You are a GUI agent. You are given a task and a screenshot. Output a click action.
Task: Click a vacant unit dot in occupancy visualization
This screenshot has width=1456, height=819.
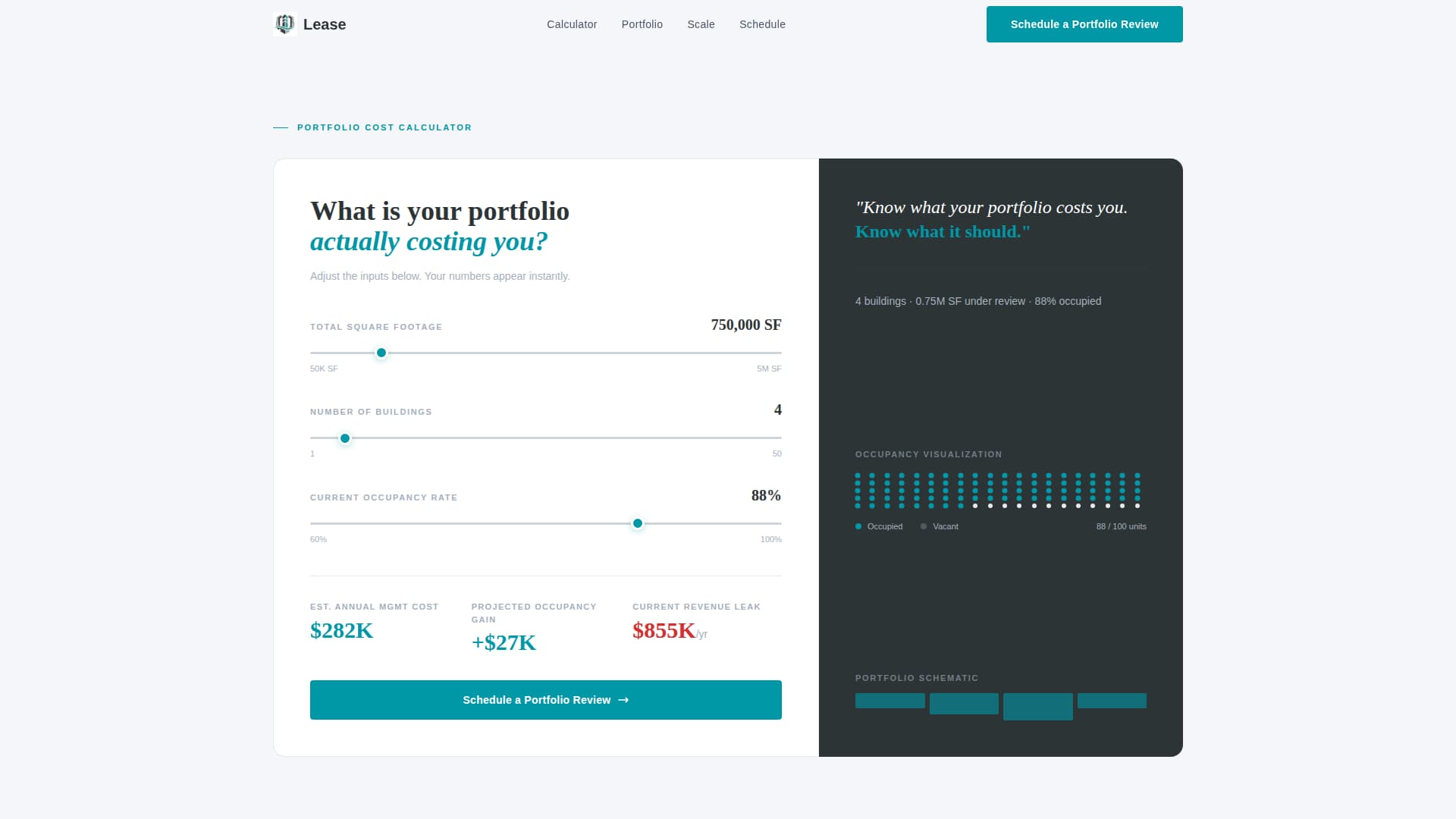(975, 506)
